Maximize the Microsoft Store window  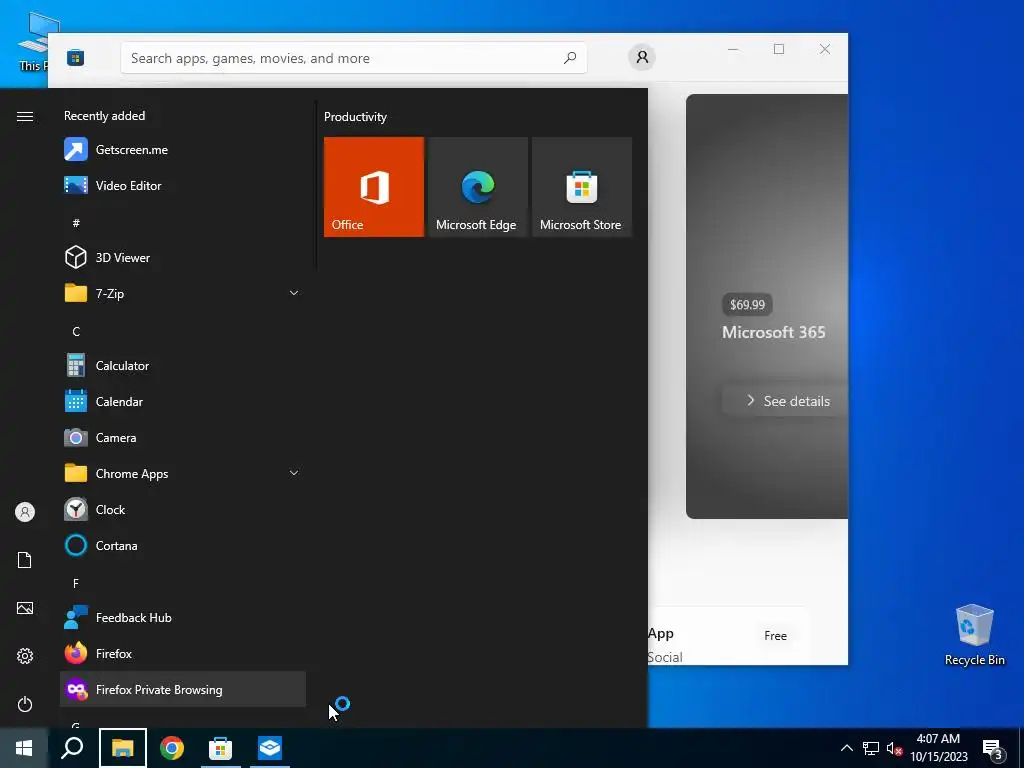[778, 49]
